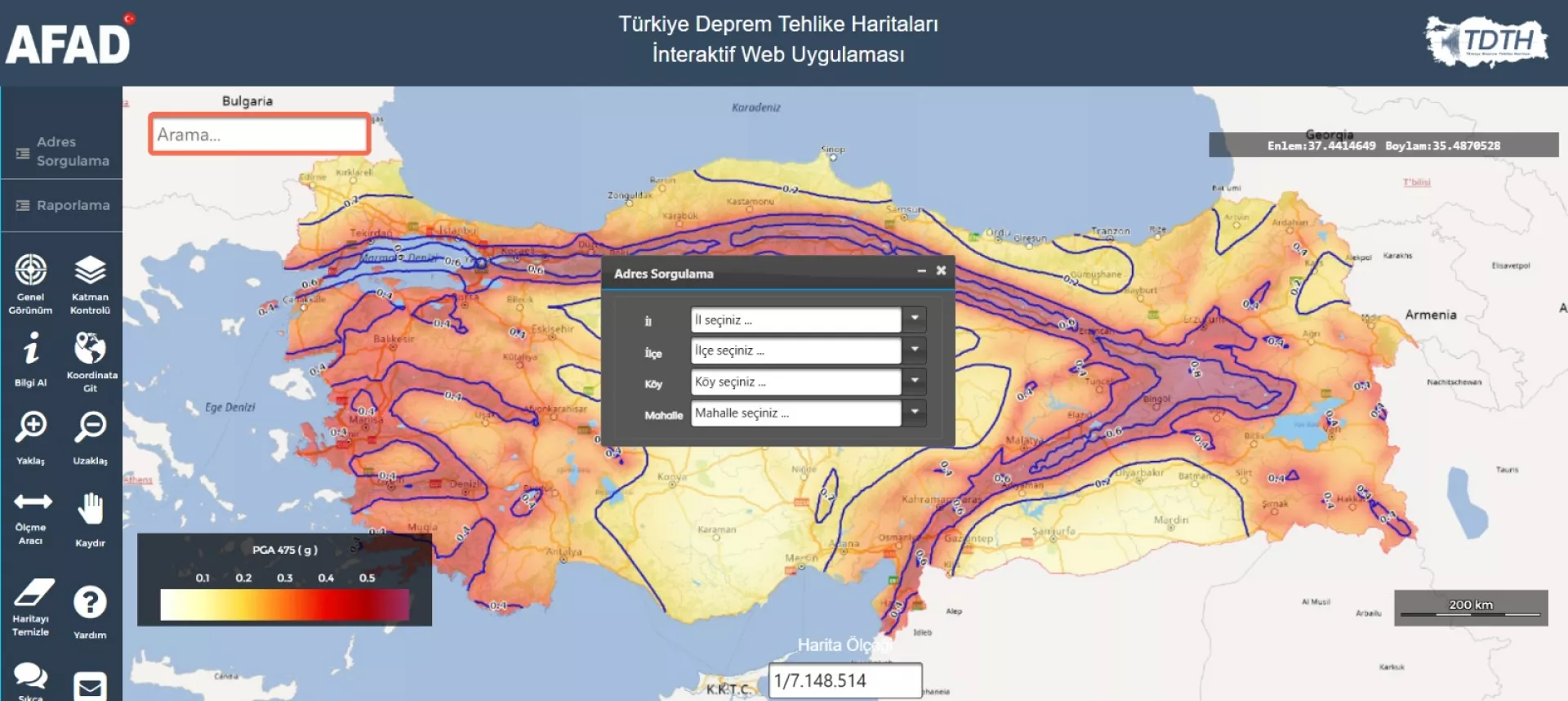Click the 'Köy seçiniz' combo box field
1568x701 pixels.
pos(796,382)
